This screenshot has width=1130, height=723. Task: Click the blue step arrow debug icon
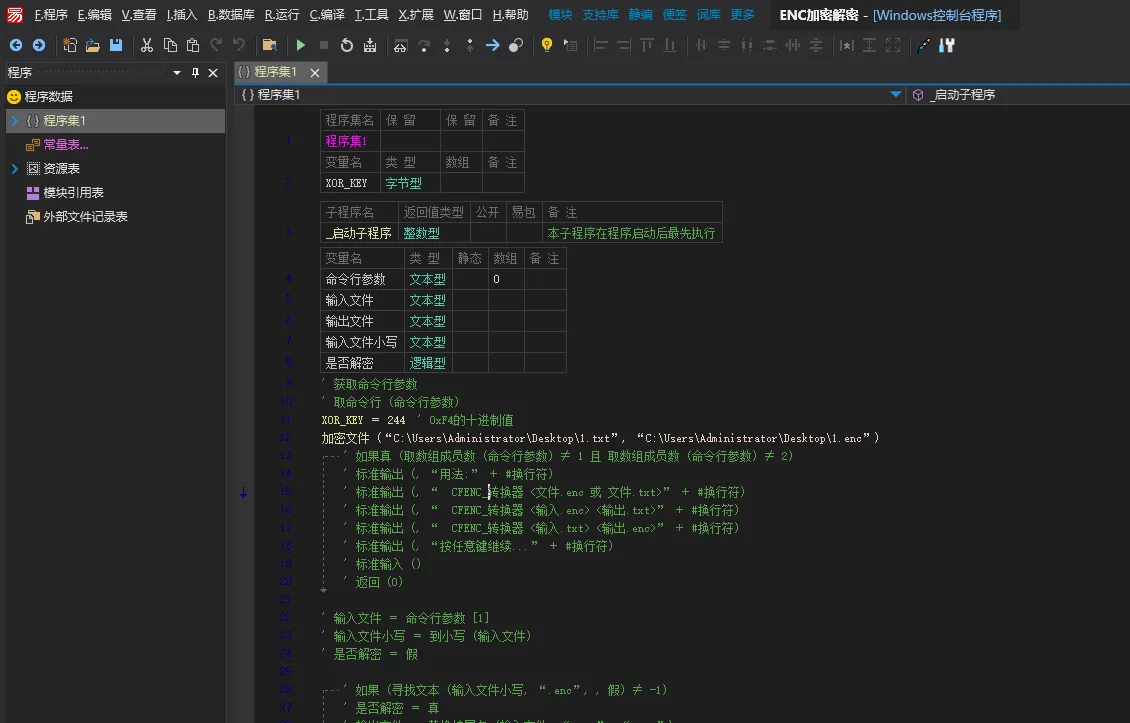pyautogui.click(x=492, y=45)
